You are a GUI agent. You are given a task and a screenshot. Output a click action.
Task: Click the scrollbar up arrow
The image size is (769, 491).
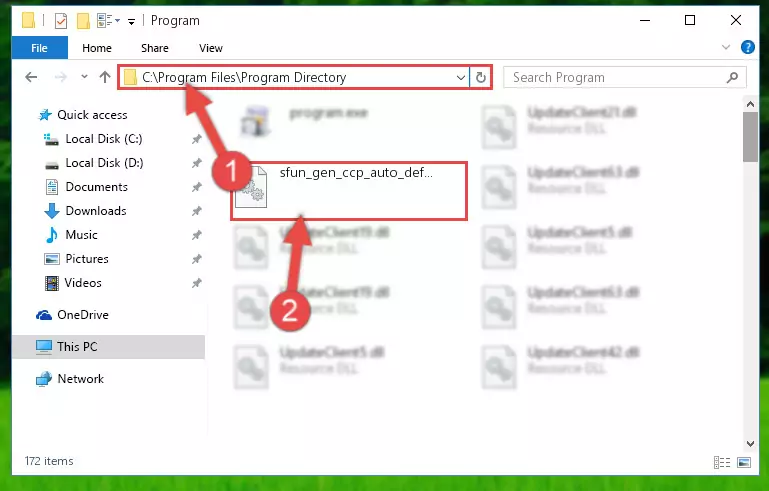tap(750, 104)
